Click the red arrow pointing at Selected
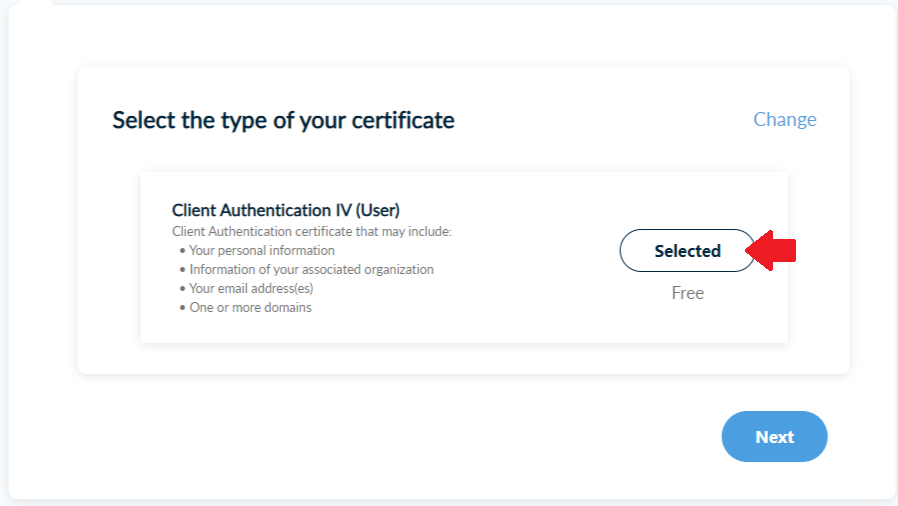898x506 pixels. pos(774,251)
